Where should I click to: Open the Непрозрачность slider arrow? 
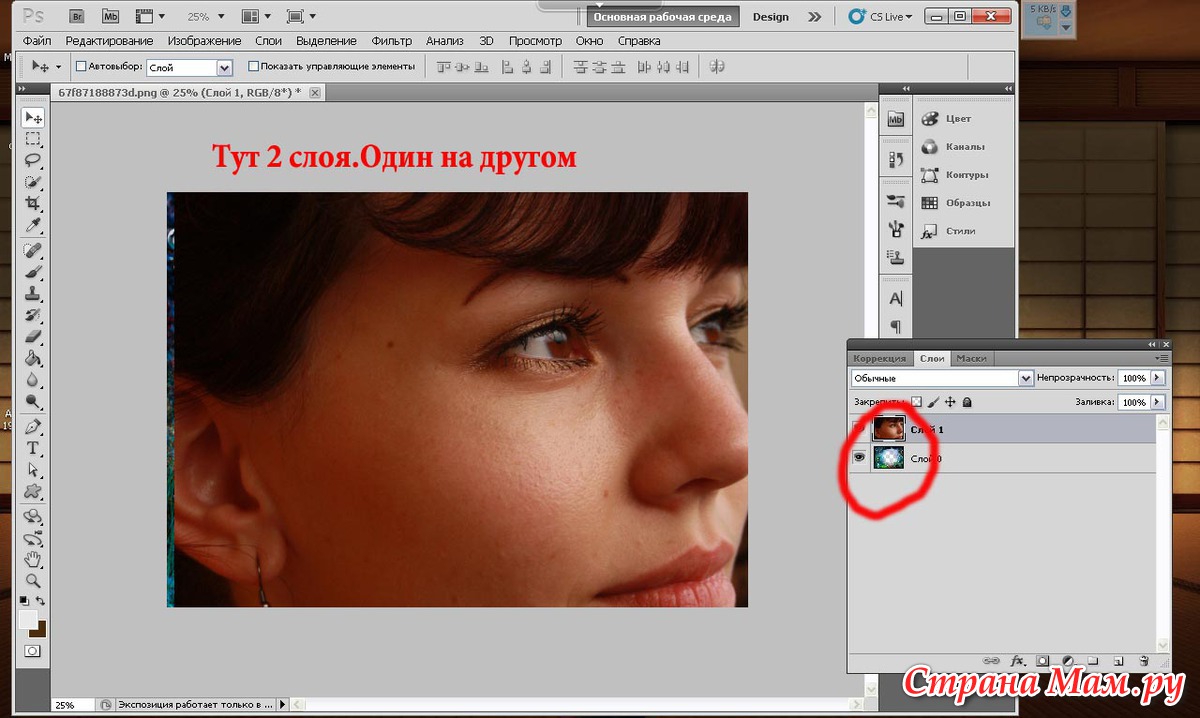[x=1158, y=378]
